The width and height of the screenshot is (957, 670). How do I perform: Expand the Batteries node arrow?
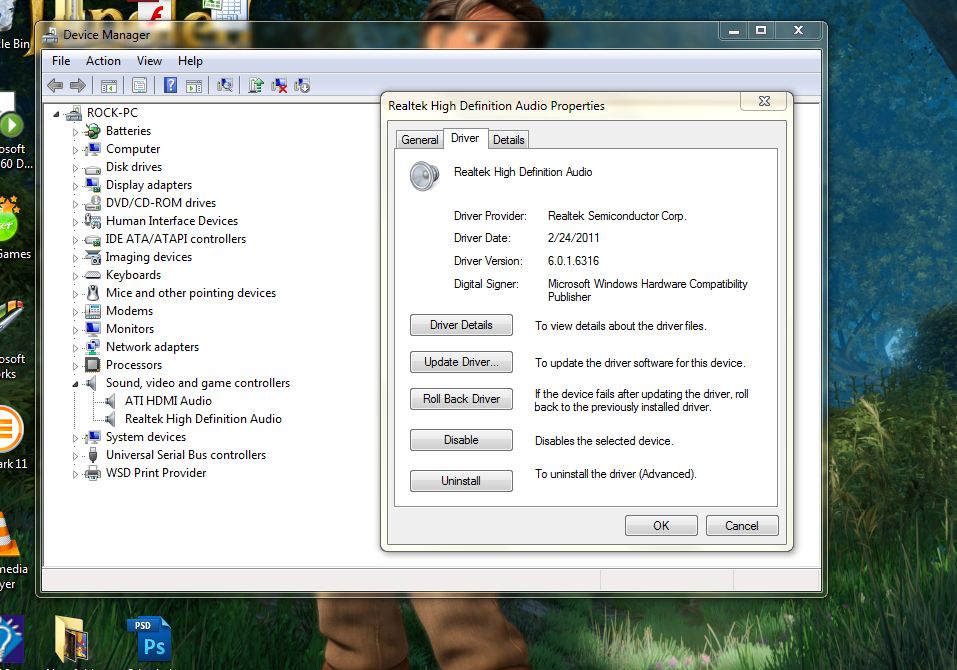pyautogui.click(x=75, y=132)
